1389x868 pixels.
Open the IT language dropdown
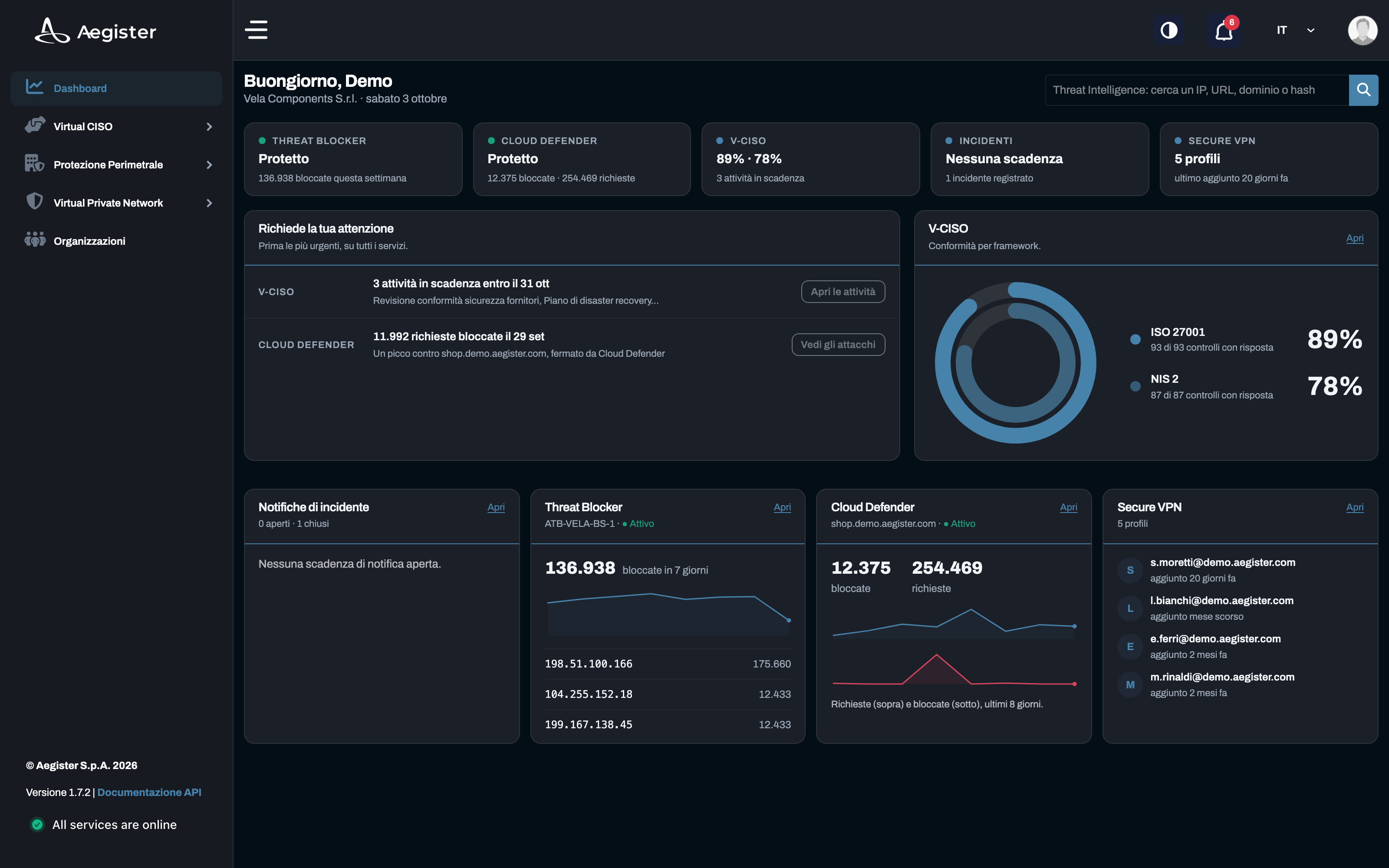(1295, 30)
